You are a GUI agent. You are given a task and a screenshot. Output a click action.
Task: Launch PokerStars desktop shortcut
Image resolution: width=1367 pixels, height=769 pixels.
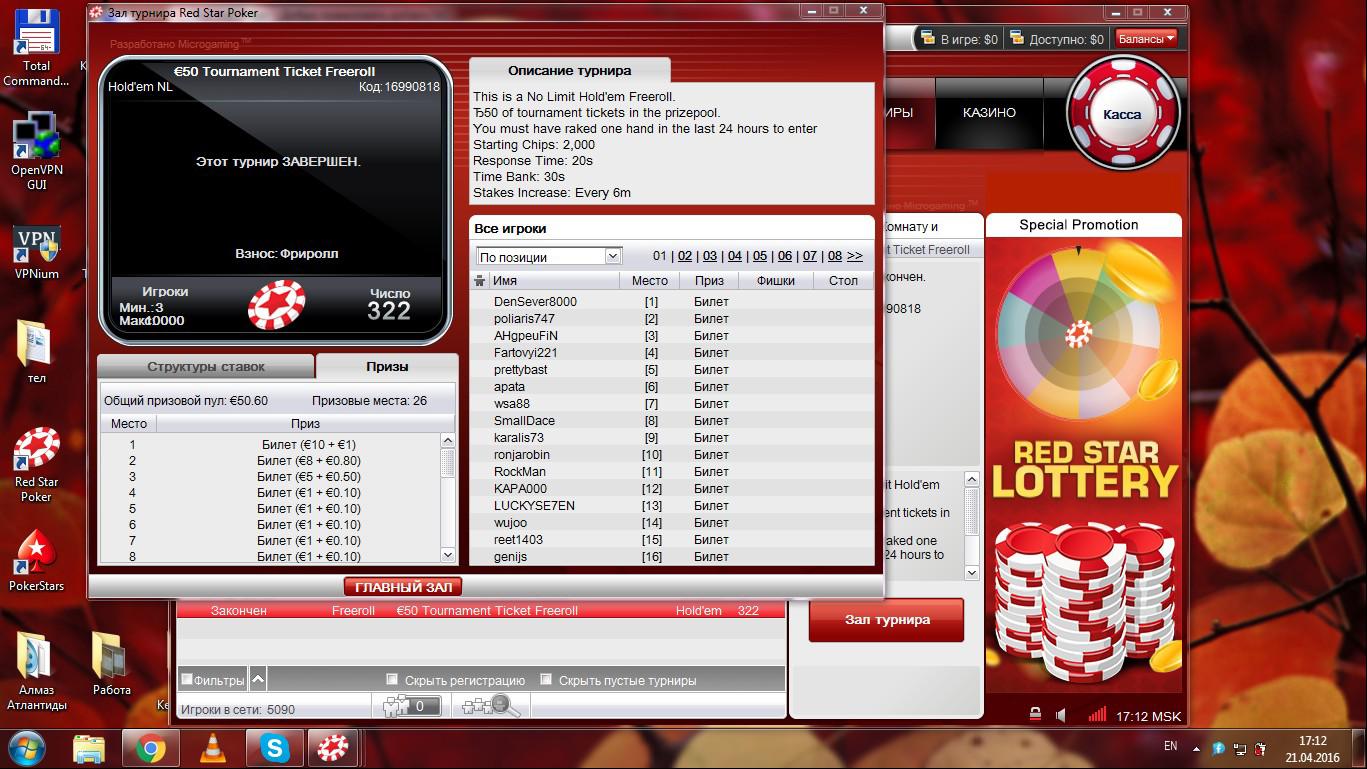(x=36, y=561)
